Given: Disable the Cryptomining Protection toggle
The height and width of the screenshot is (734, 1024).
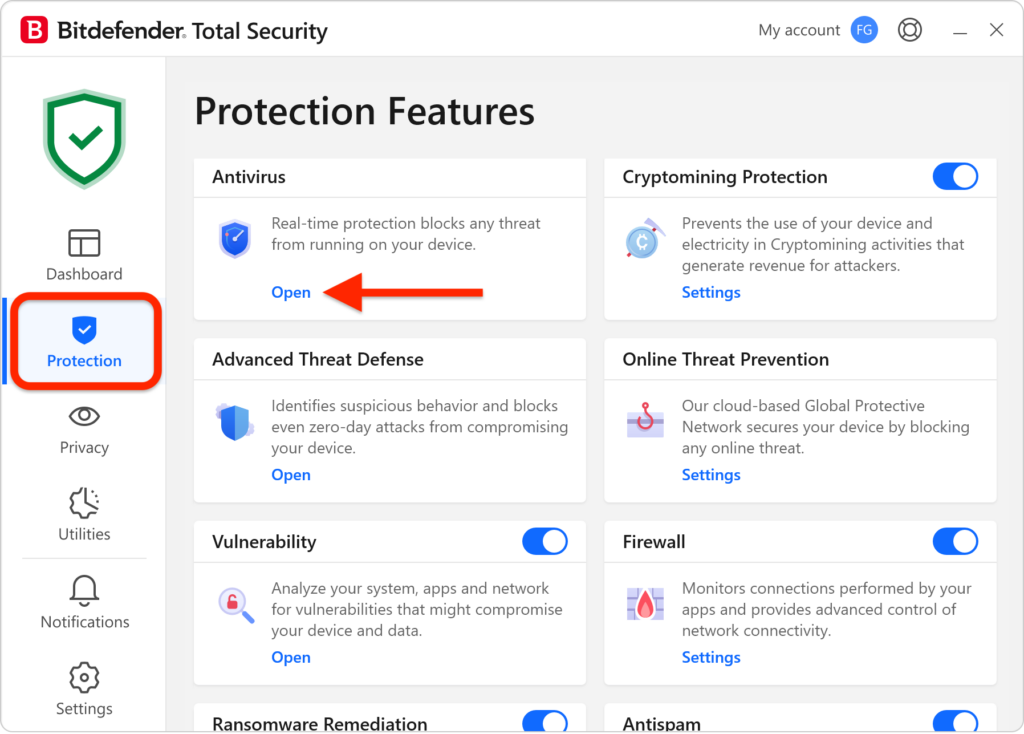Looking at the screenshot, I should click(955, 177).
